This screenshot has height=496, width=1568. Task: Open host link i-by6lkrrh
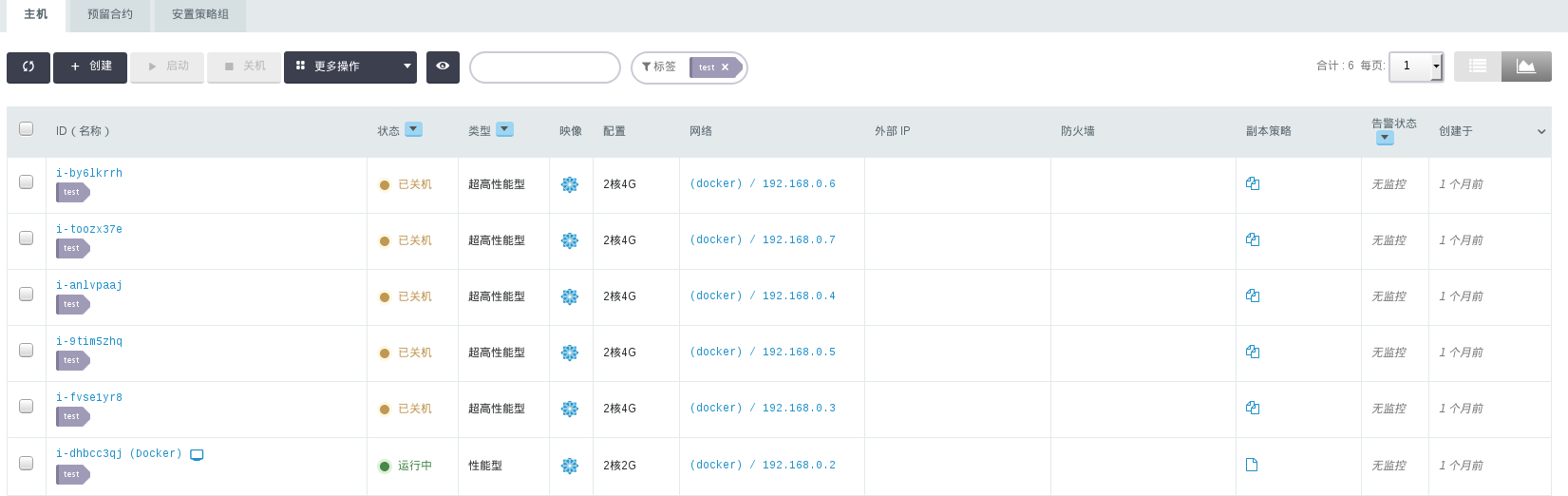point(89,173)
